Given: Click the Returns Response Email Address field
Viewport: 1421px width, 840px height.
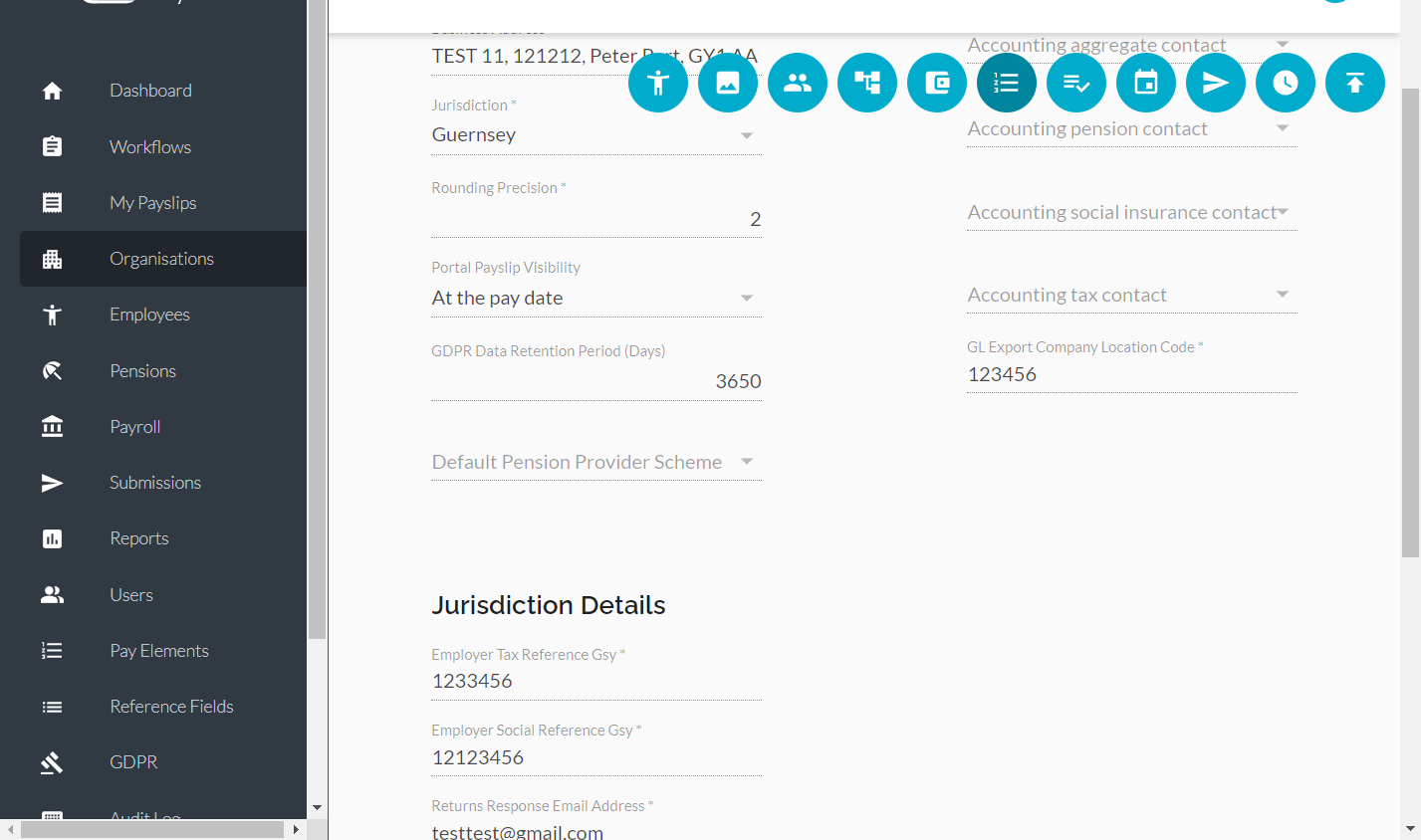Looking at the screenshot, I should pyautogui.click(x=596, y=830).
